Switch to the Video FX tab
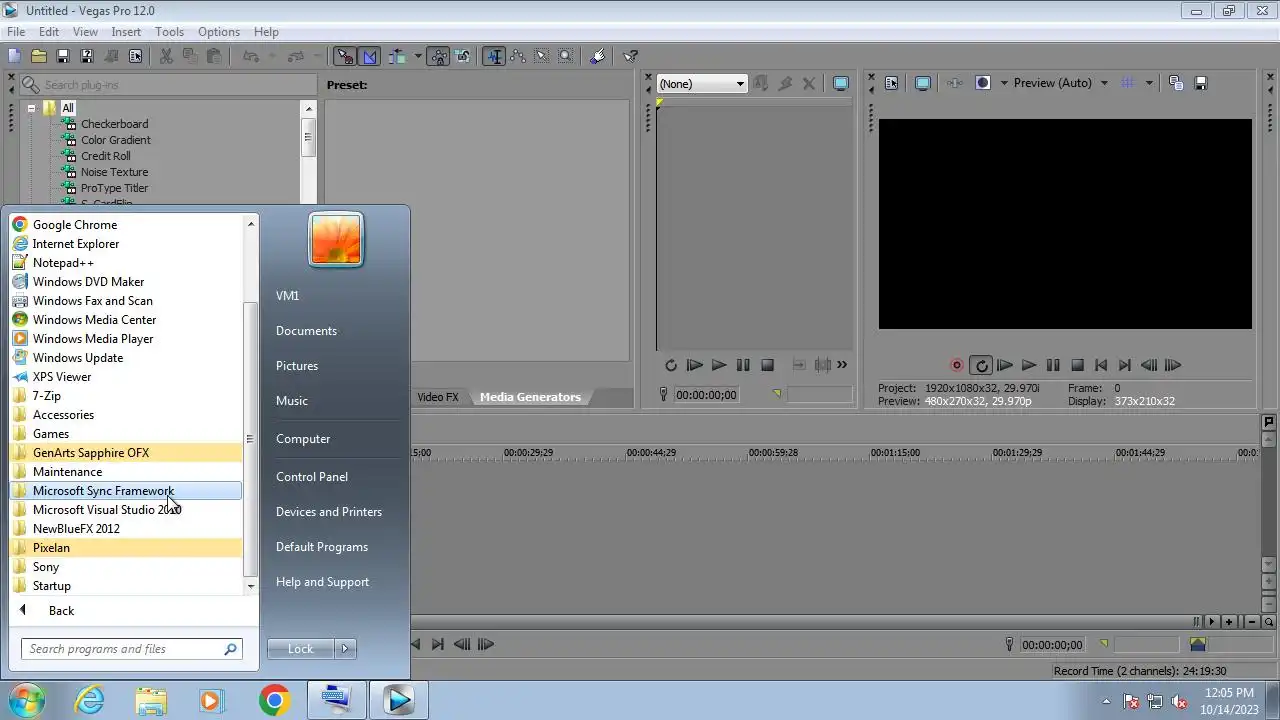 437,397
